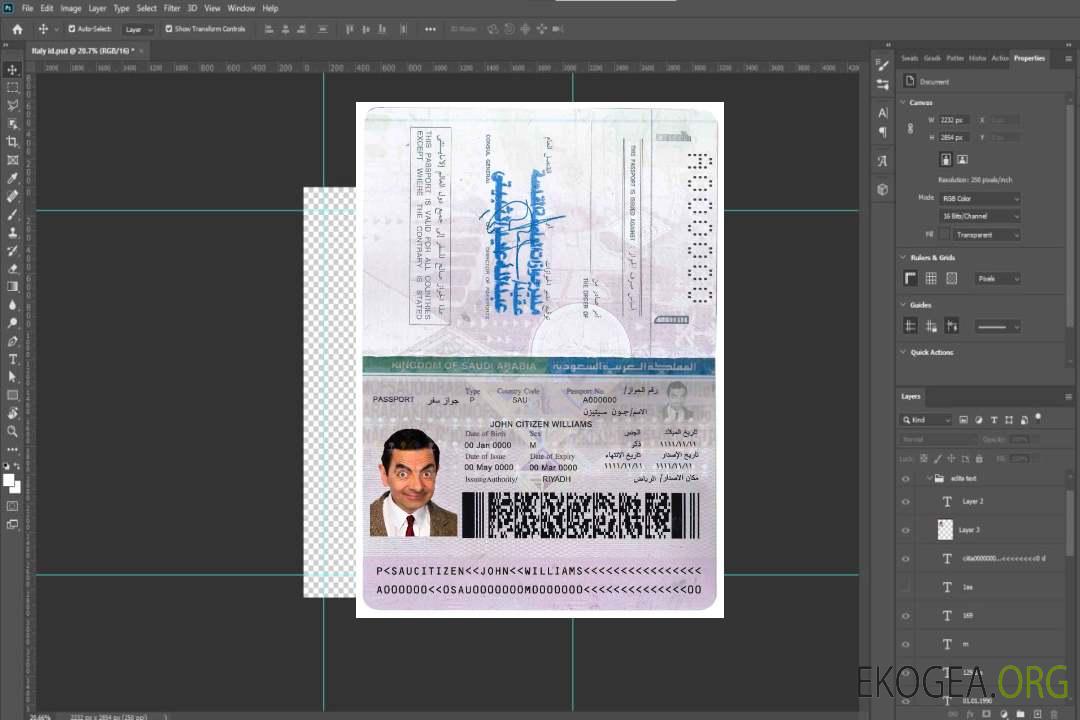
Task: Select the Brush tool
Action: point(12,214)
